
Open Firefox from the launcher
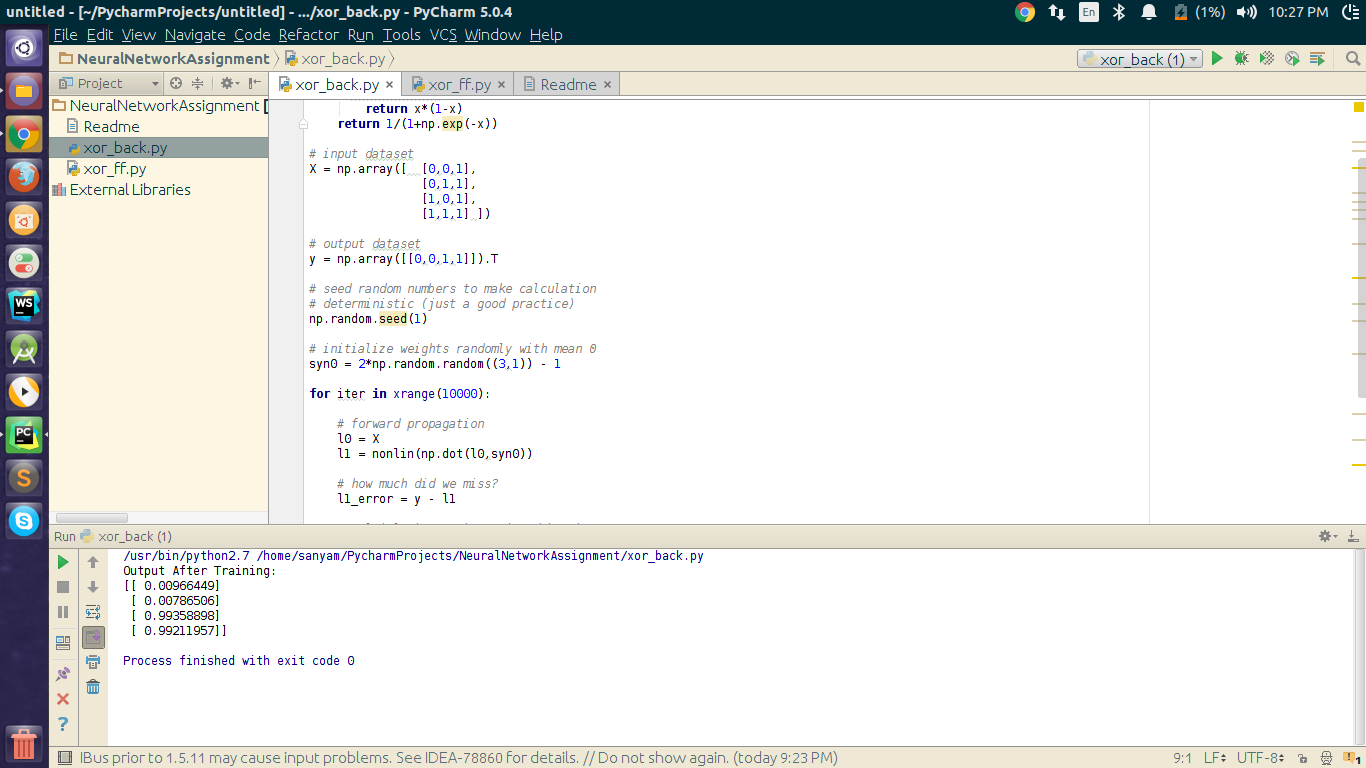tap(24, 177)
